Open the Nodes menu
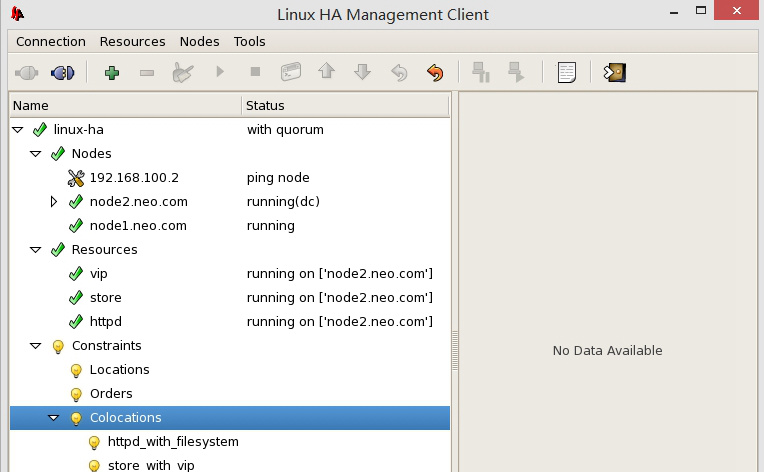 (x=199, y=41)
